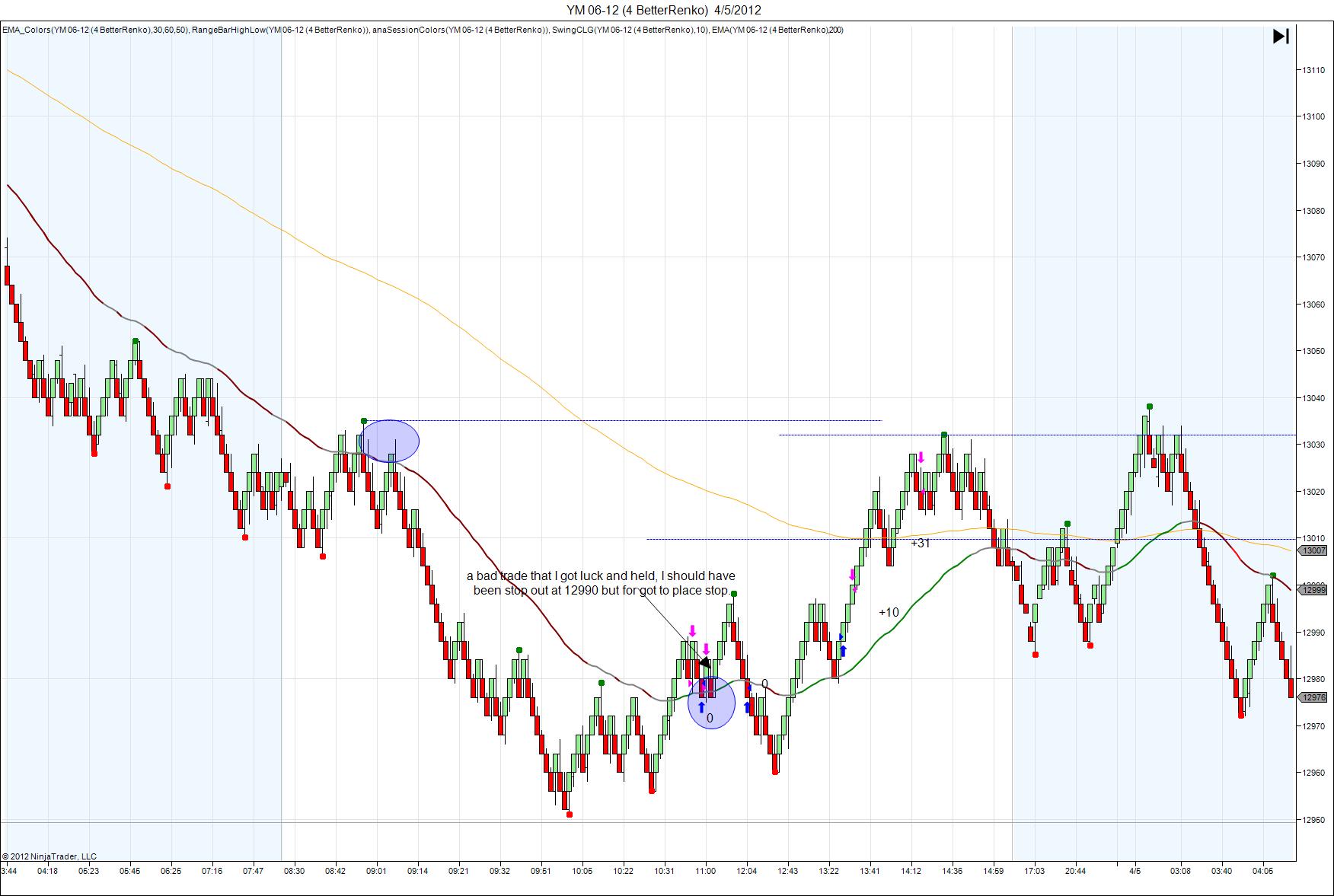This screenshot has height=896, width=1334.
Task: Click the 11:00 time axis label
Action: pos(706,871)
